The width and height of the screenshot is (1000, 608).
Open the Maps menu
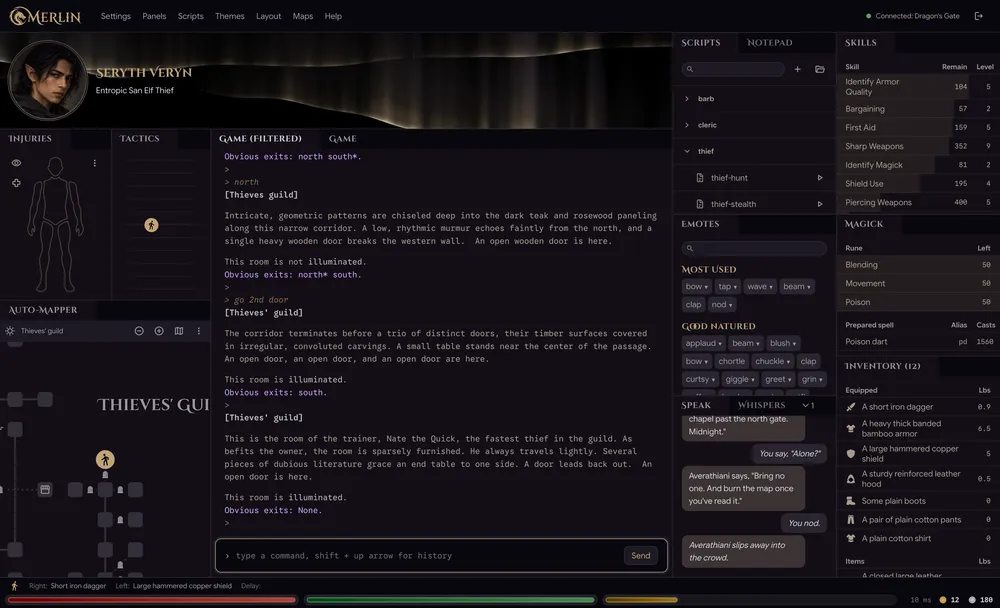point(302,16)
